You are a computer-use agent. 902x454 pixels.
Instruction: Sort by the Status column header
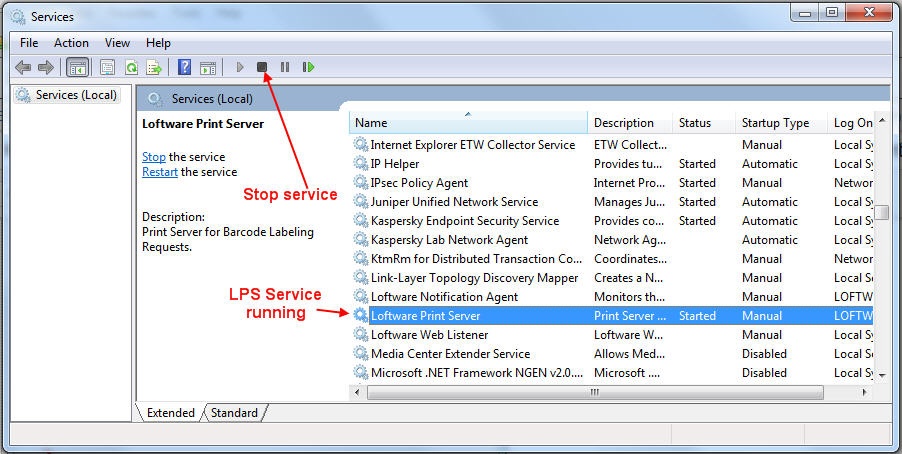click(x=704, y=123)
